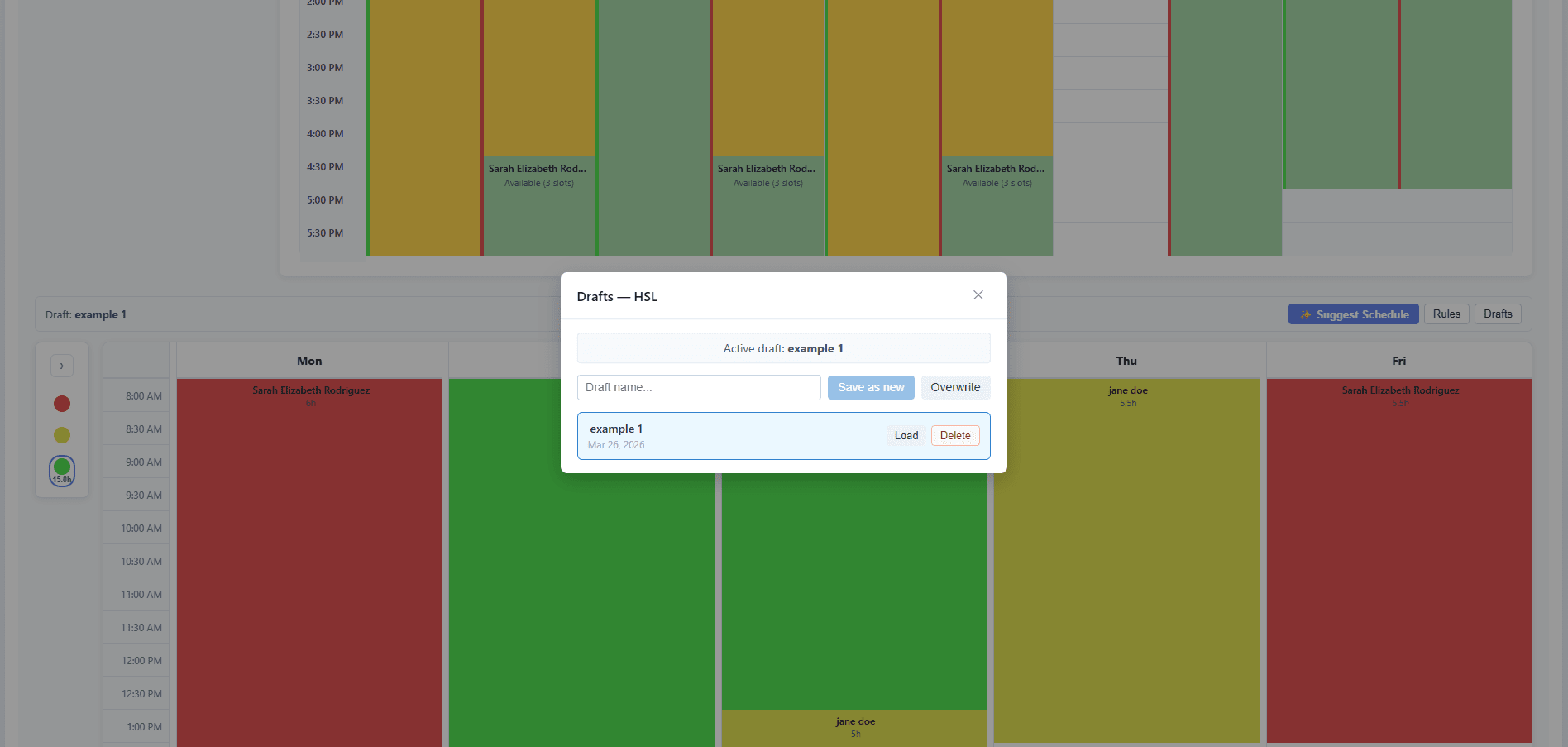The height and width of the screenshot is (747, 1568).
Task: Click the Suggest Schedule sparkle icon
Action: [x=1306, y=314]
